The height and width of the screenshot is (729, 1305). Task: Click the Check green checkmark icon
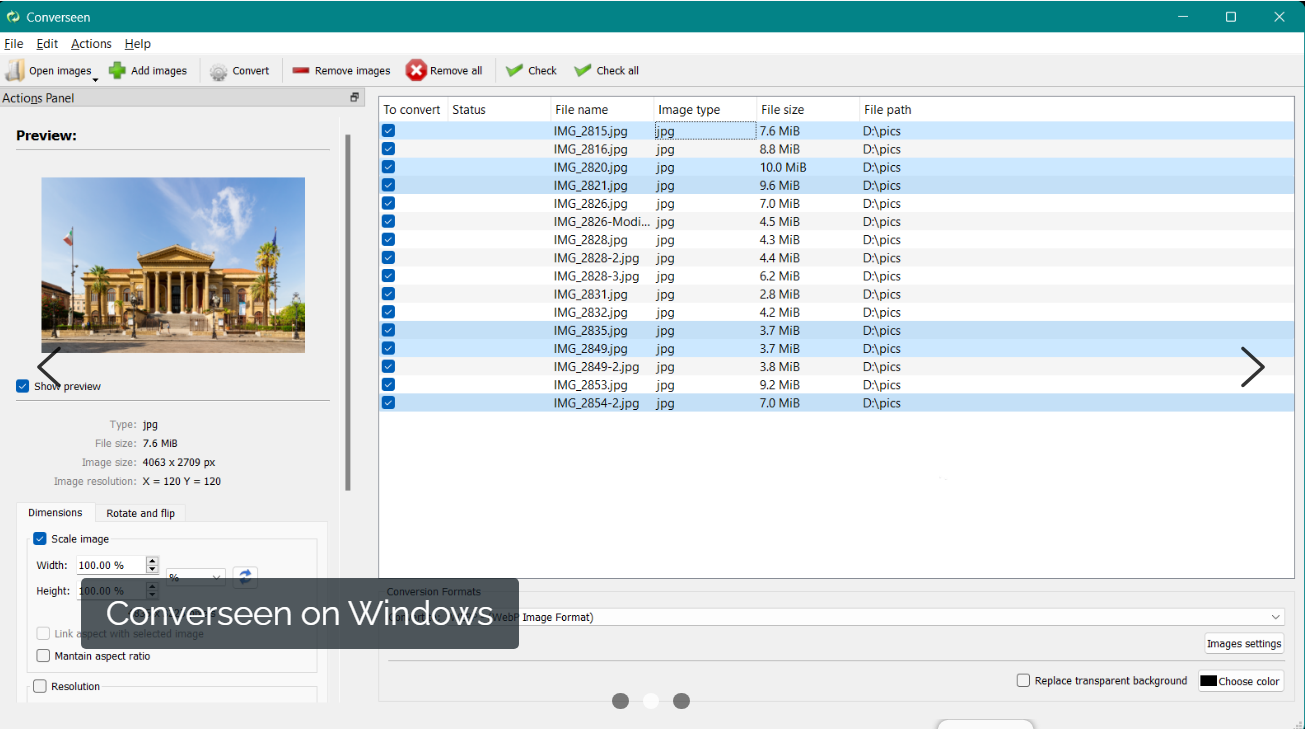[515, 71]
